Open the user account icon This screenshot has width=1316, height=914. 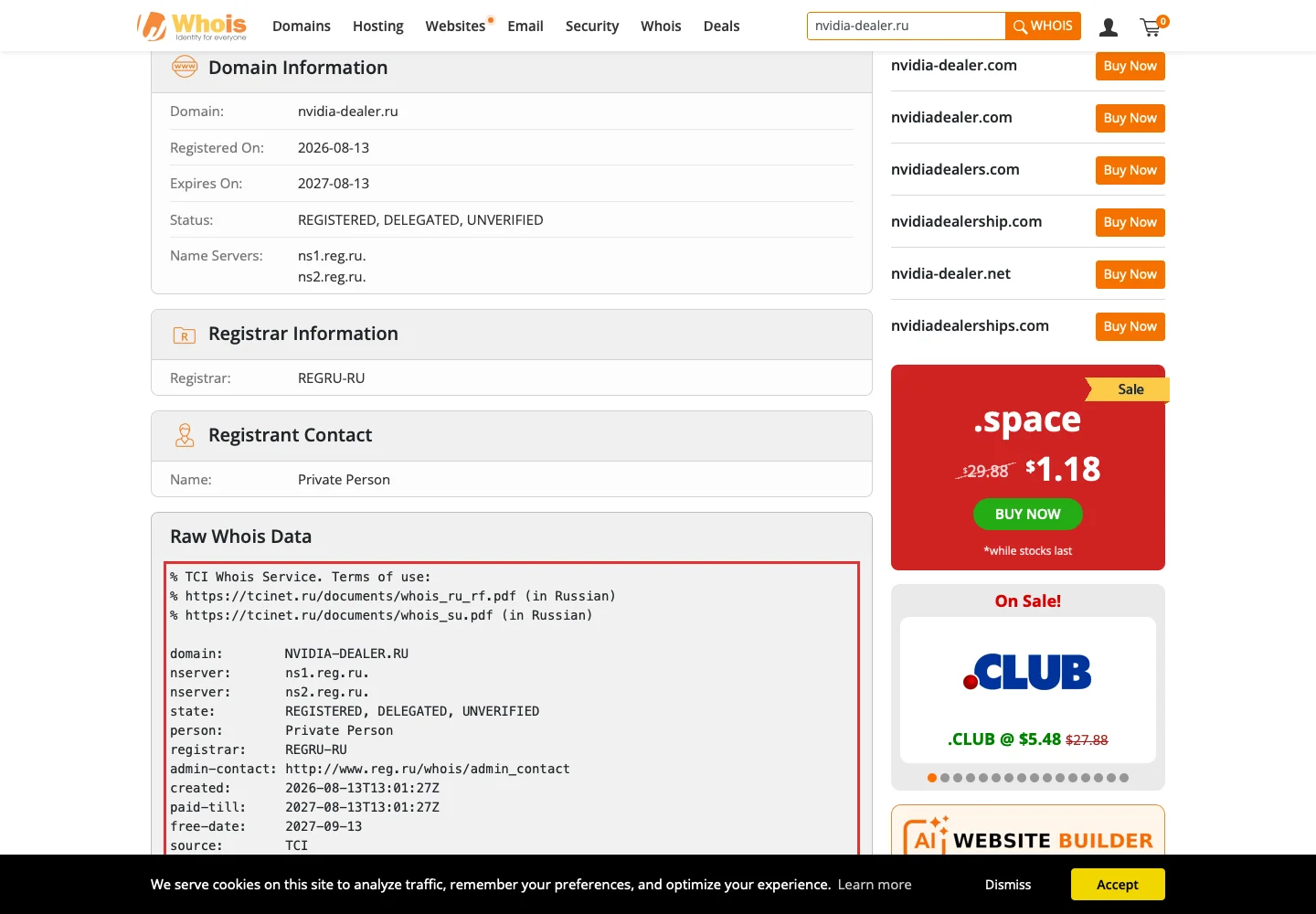1109,27
